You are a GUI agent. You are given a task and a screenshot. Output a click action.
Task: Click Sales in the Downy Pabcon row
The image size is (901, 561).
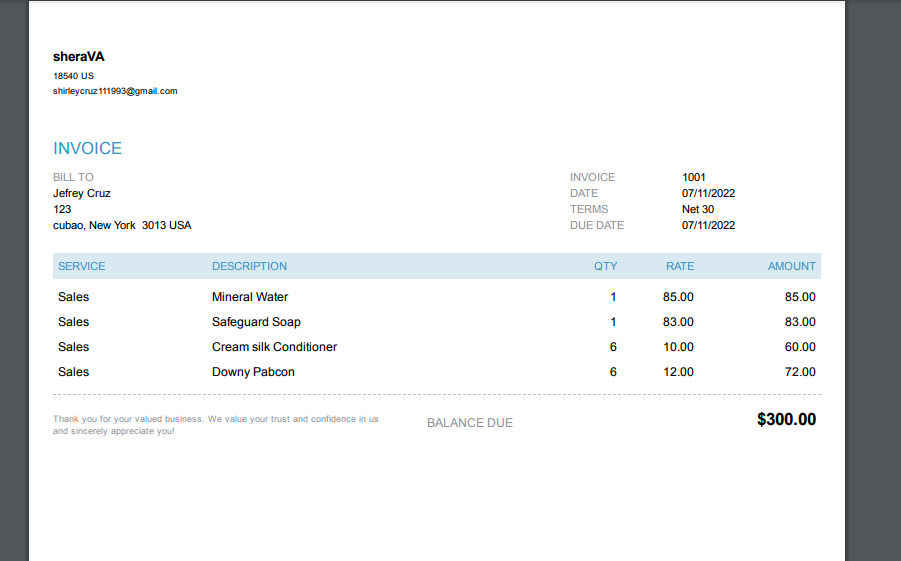(74, 372)
